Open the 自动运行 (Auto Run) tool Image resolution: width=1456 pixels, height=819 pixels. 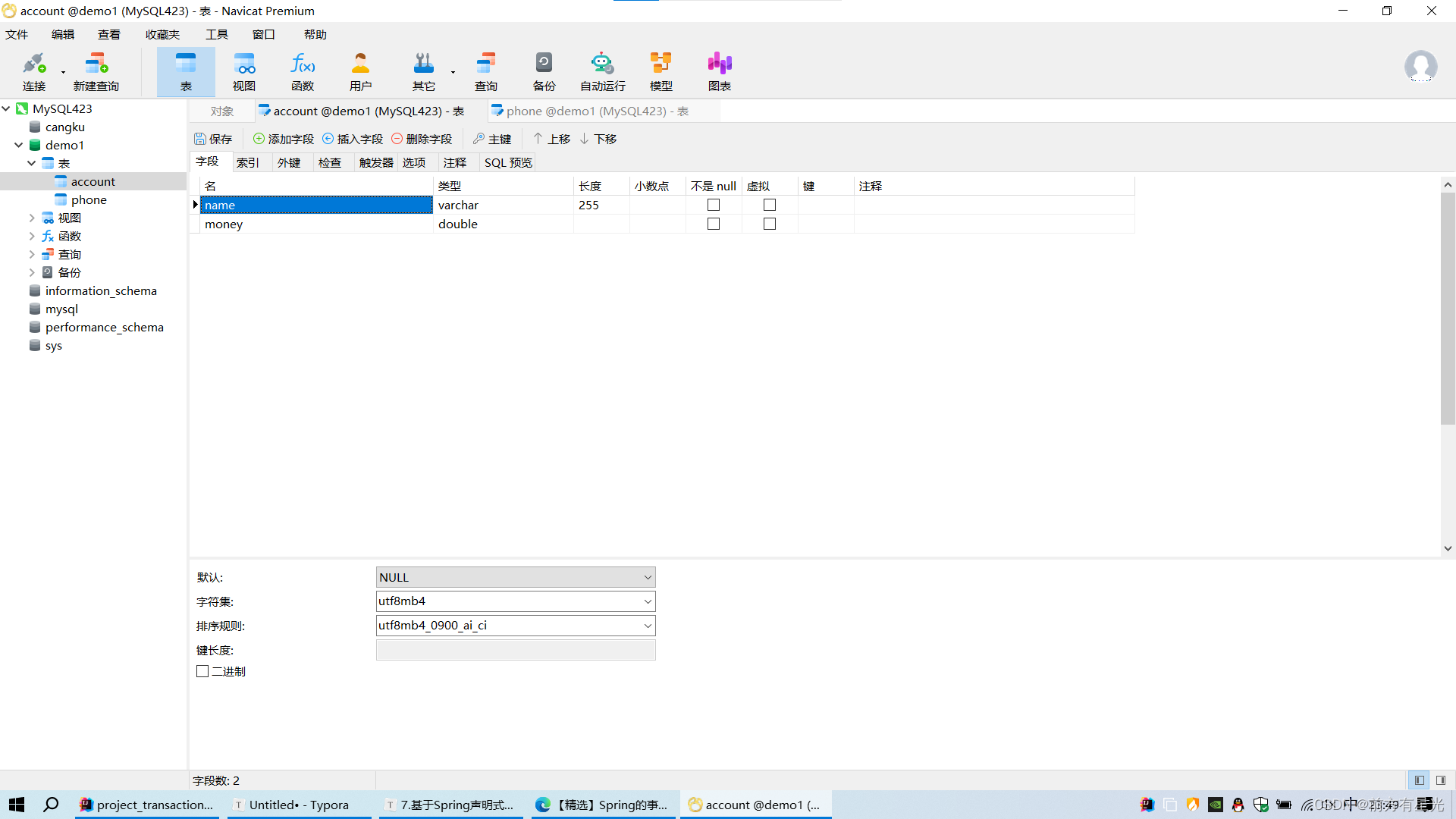[x=601, y=71]
